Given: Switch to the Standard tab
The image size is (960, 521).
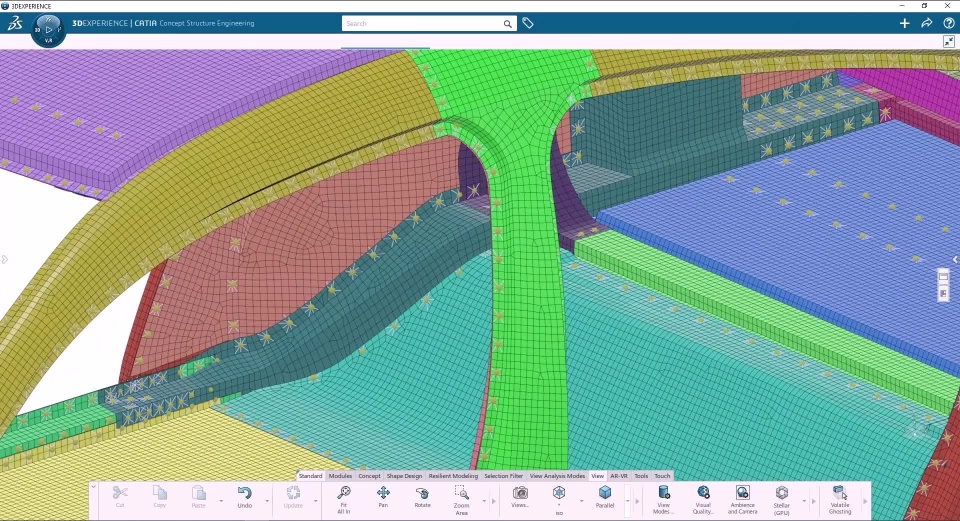Looking at the screenshot, I should click(310, 476).
